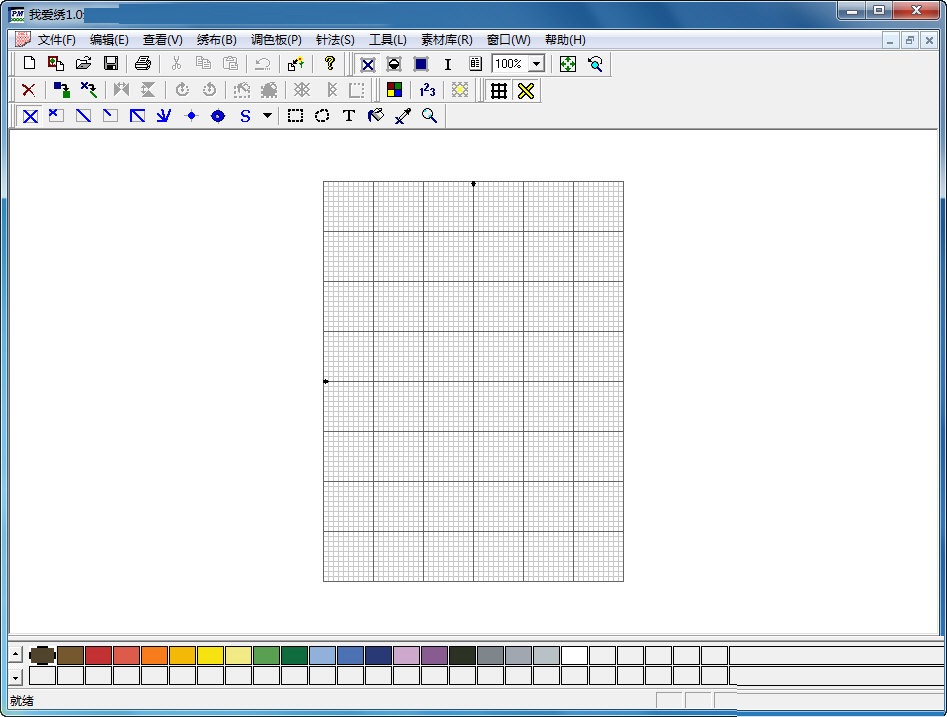Expand the stitch type dropdown arrow
The height and width of the screenshot is (717, 947).
click(x=267, y=116)
